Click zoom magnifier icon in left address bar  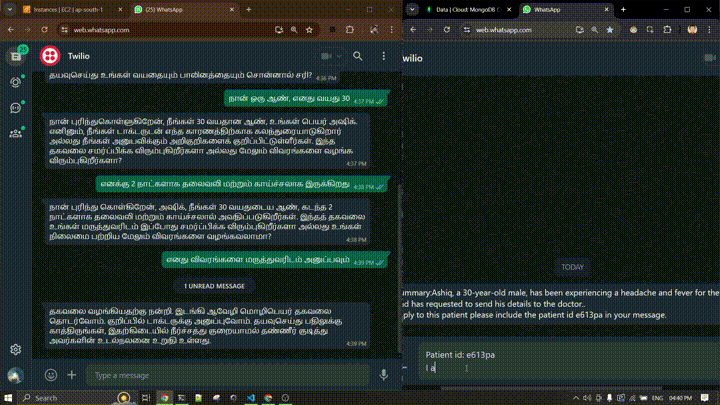tap(294, 30)
